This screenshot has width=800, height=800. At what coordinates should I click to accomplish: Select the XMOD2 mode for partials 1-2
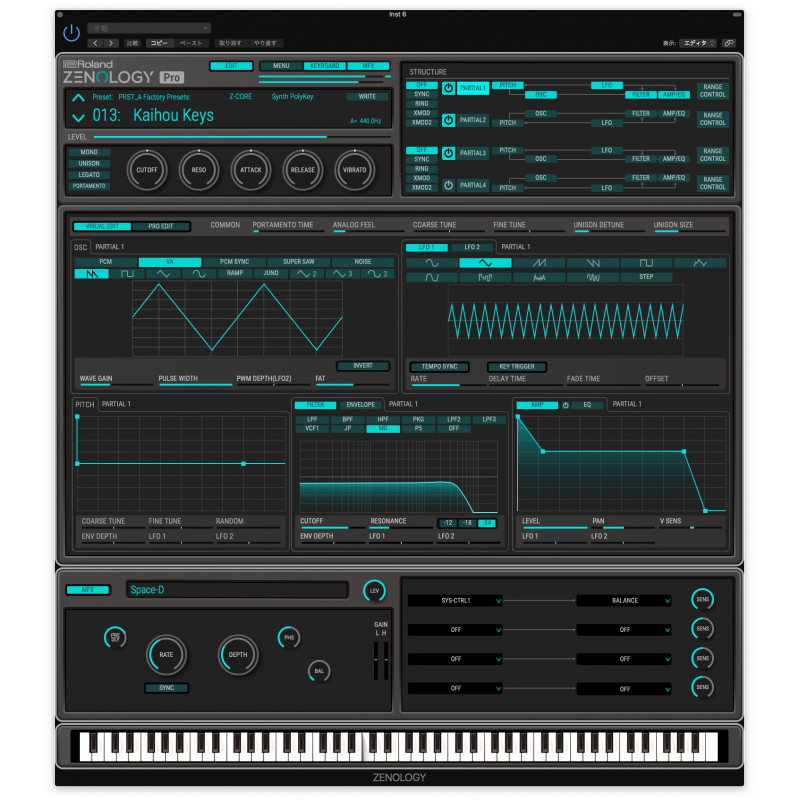pos(421,122)
